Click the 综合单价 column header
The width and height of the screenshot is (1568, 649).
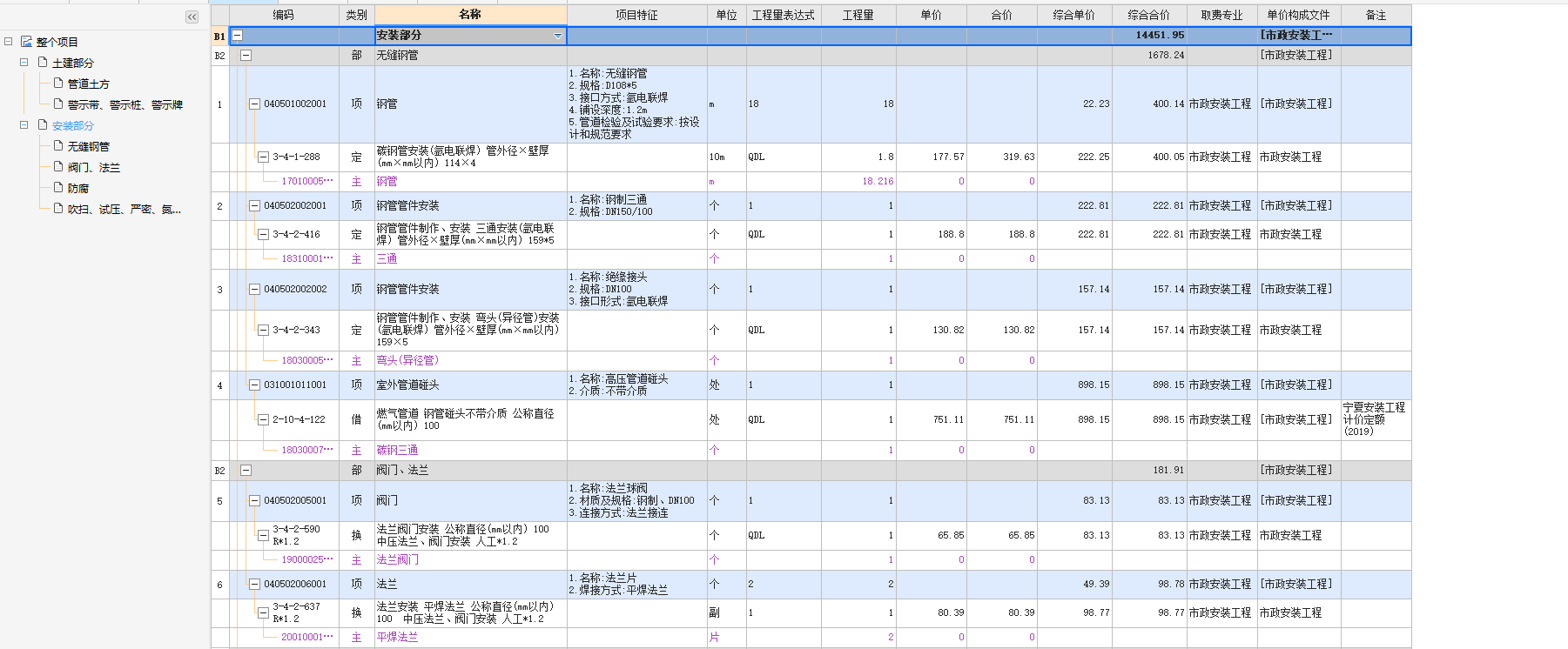1074,15
